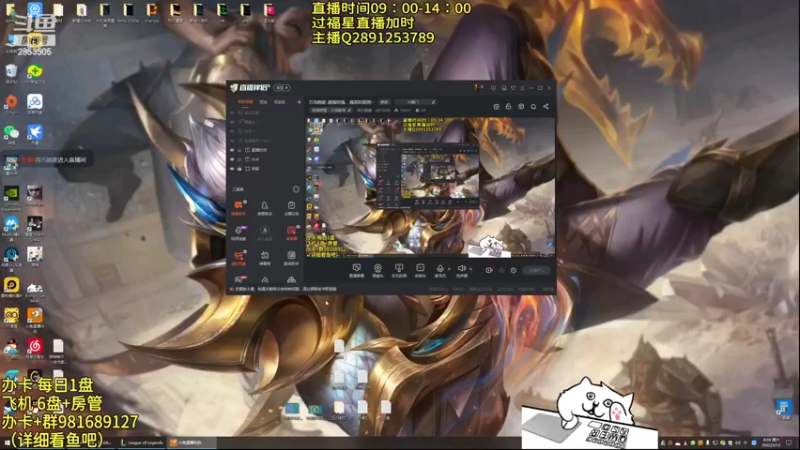Toggle eye visibility of second-to-last source row
Viewport: 800px width, 450px height.
(232, 159)
